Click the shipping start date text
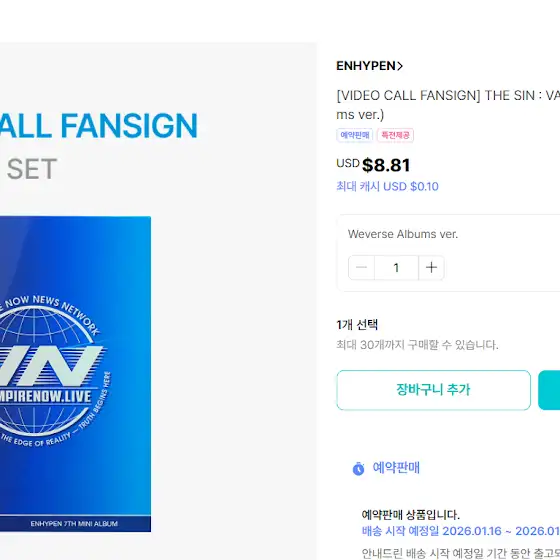This screenshot has width=560, height=560. (x=461, y=531)
